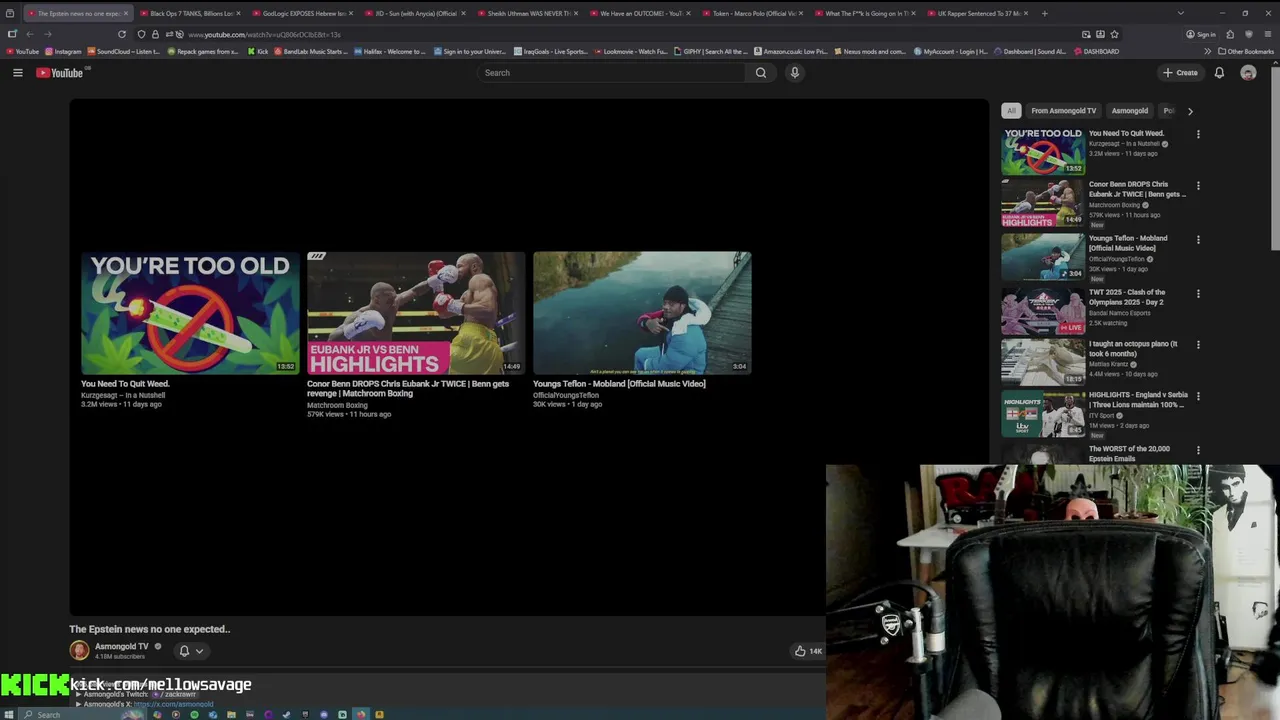Open a new browser tab
Viewport: 1280px width, 720px height.
click(x=1045, y=13)
